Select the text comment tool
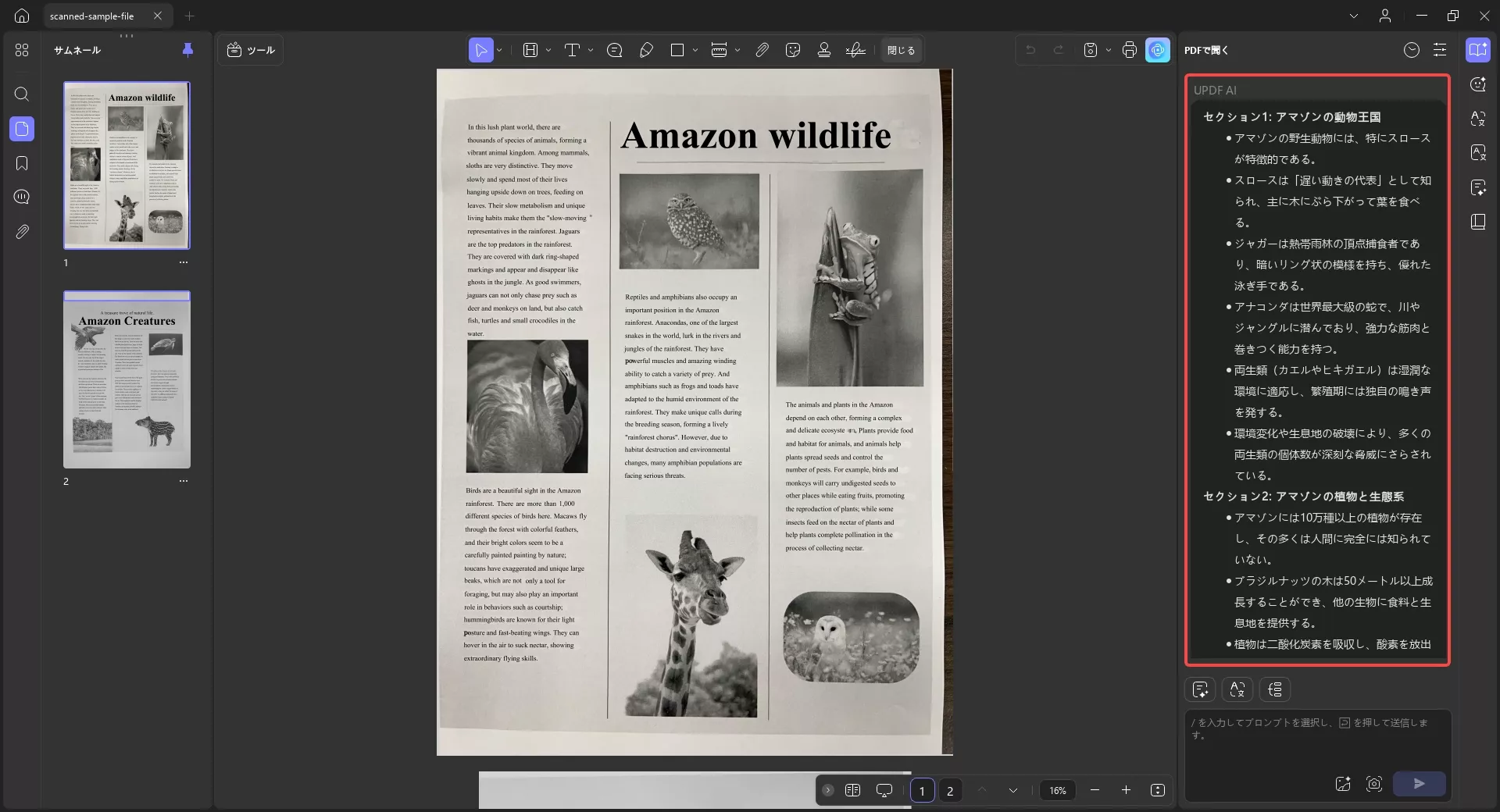 [572, 50]
